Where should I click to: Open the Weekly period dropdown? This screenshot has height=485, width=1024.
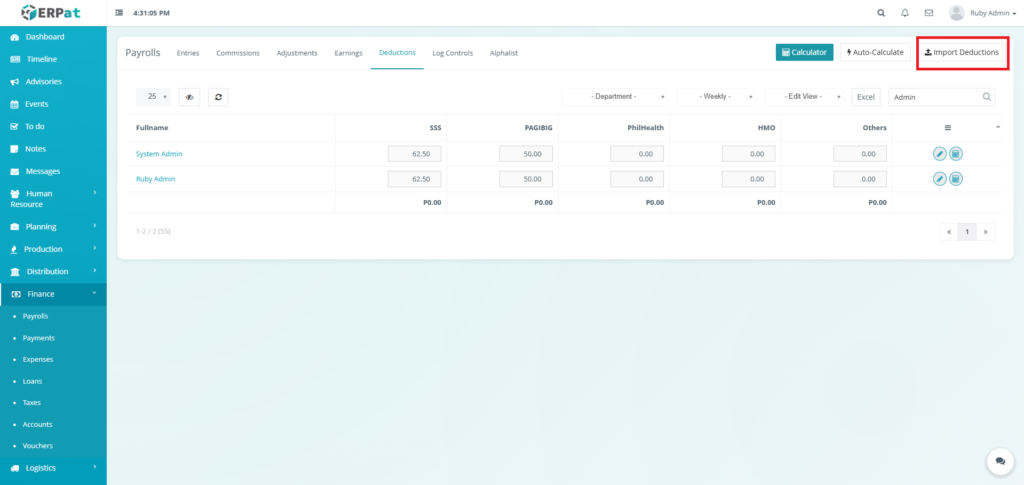pyautogui.click(x=716, y=97)
